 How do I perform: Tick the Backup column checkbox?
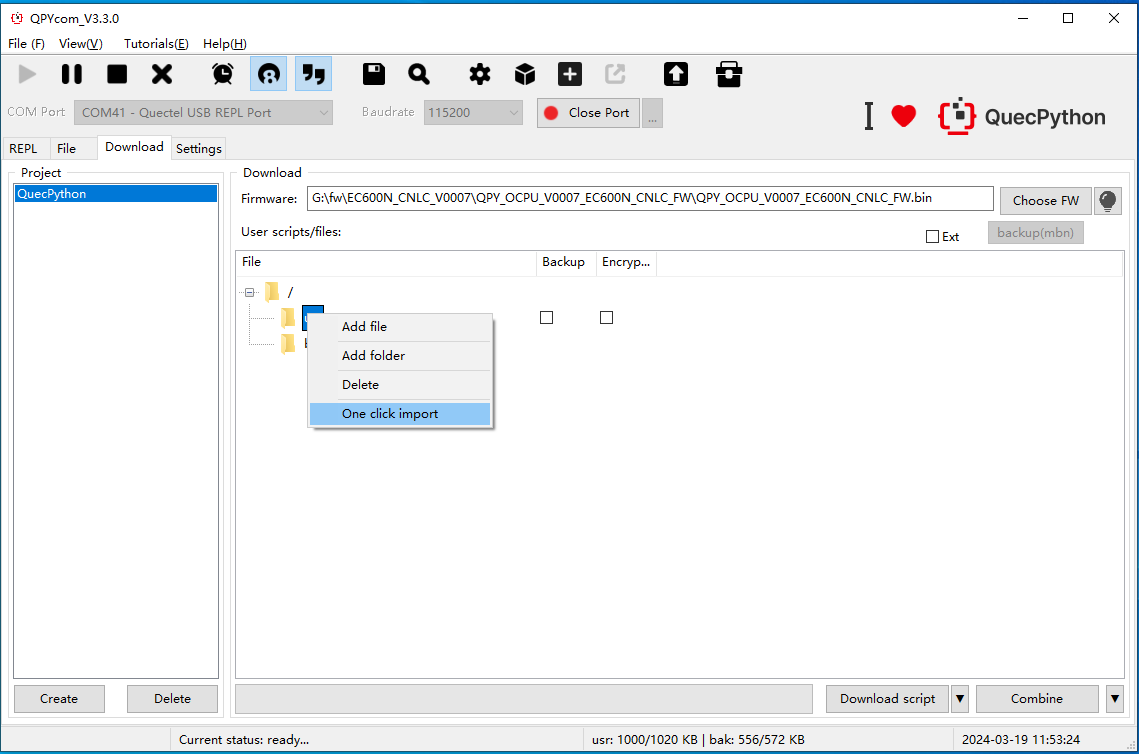(x=546, y=317)
